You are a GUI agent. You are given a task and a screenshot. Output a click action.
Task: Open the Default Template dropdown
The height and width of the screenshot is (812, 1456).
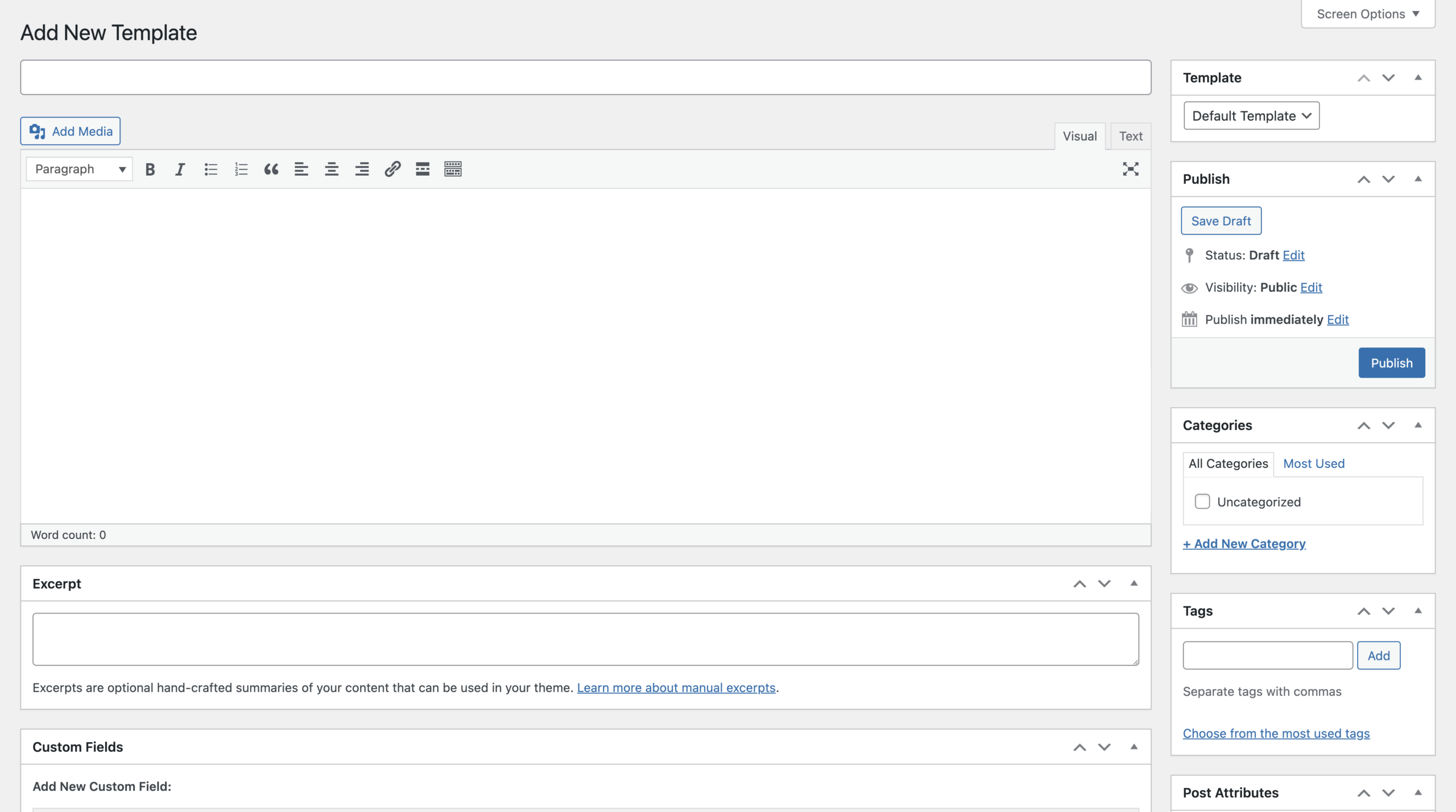[1251, 116]
